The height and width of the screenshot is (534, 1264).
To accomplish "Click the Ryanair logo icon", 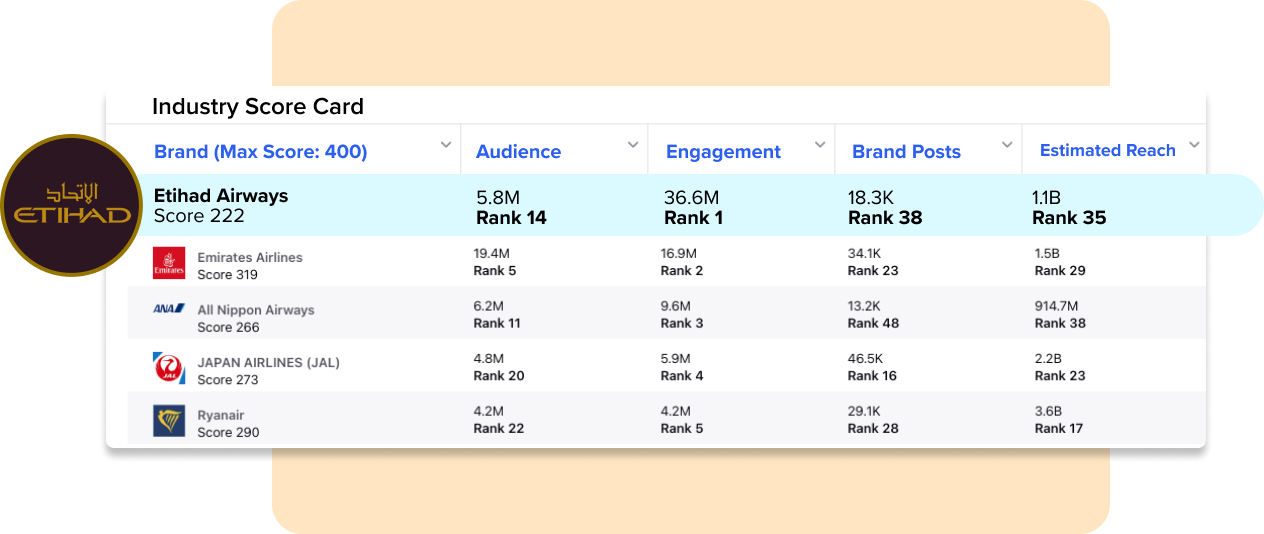I will [169, 421].
